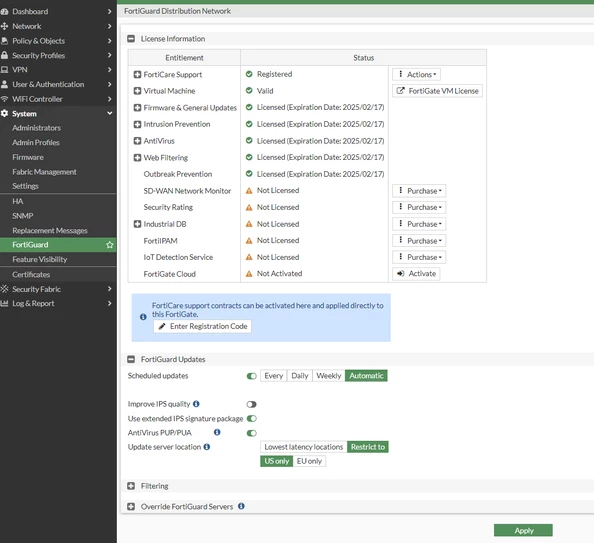Screen dimensions: 594x543
Task: Click the Network icon in sidebar
Action: click(x=4, y=26)
